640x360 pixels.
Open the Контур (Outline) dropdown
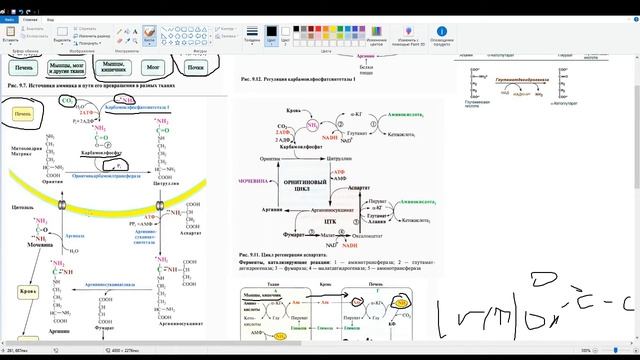[225, 29]
